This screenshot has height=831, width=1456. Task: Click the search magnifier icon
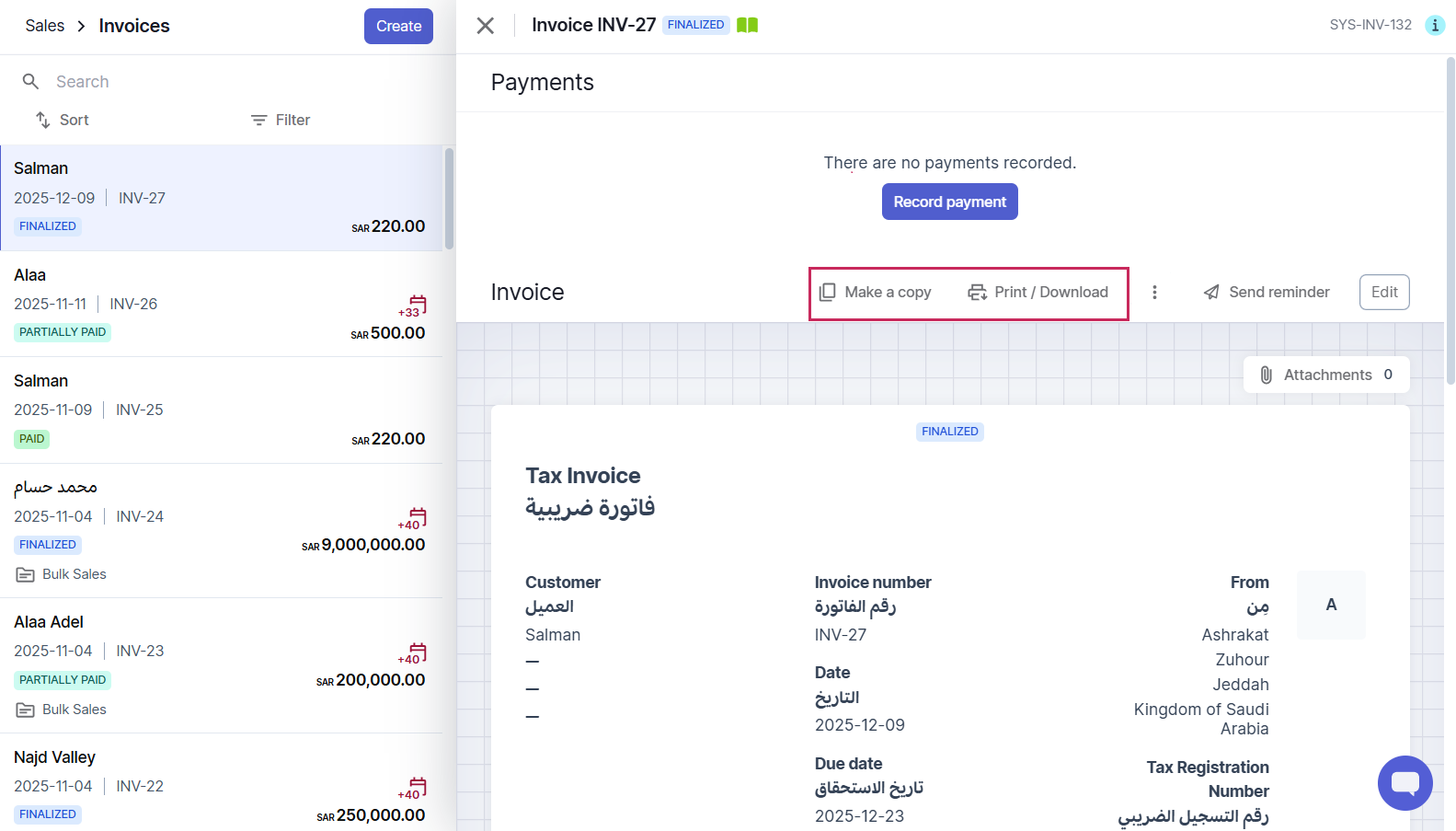point(30,82)
